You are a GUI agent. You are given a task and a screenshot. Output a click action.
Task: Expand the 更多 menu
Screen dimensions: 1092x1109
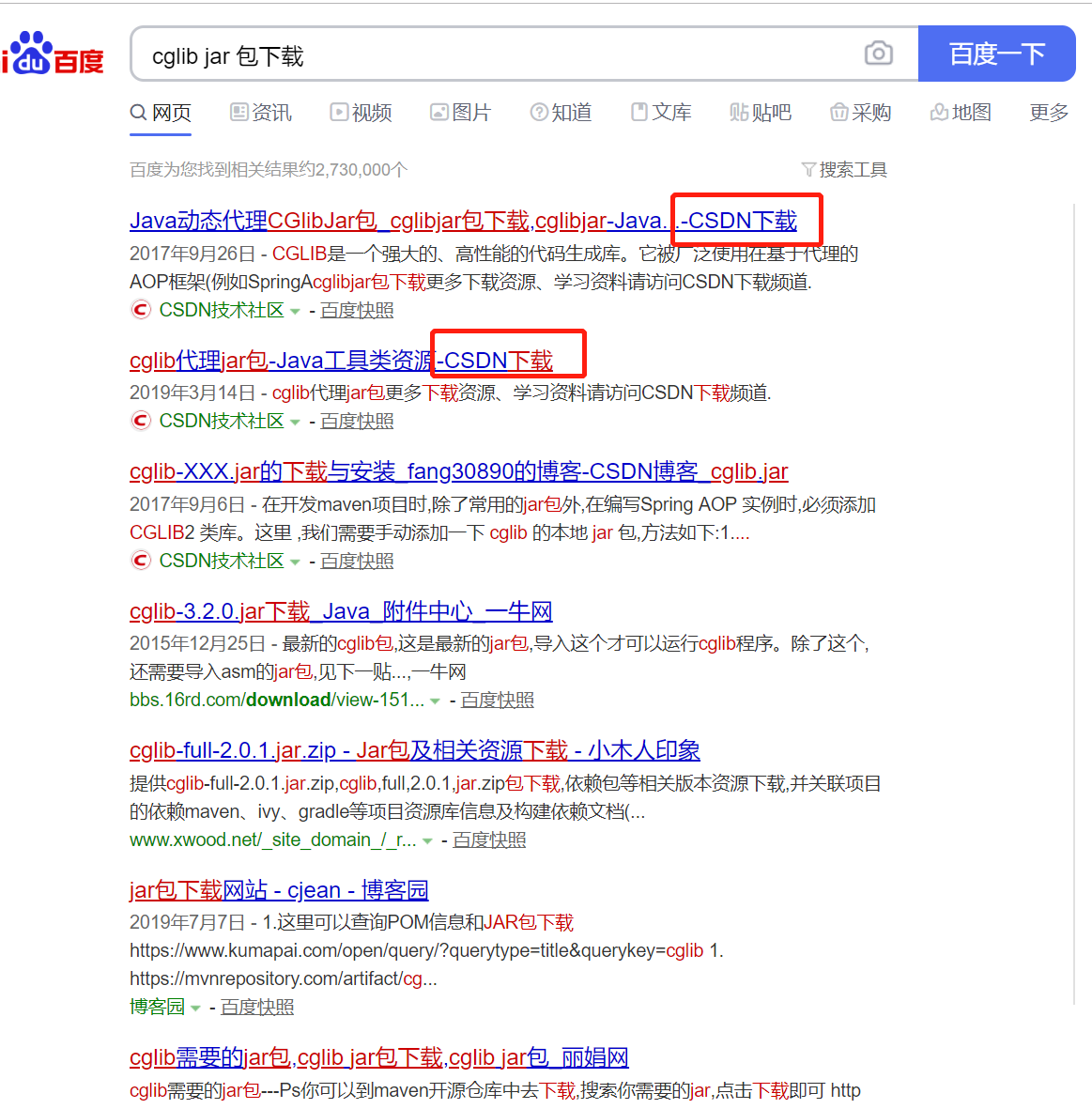[x=1049, y=113]
